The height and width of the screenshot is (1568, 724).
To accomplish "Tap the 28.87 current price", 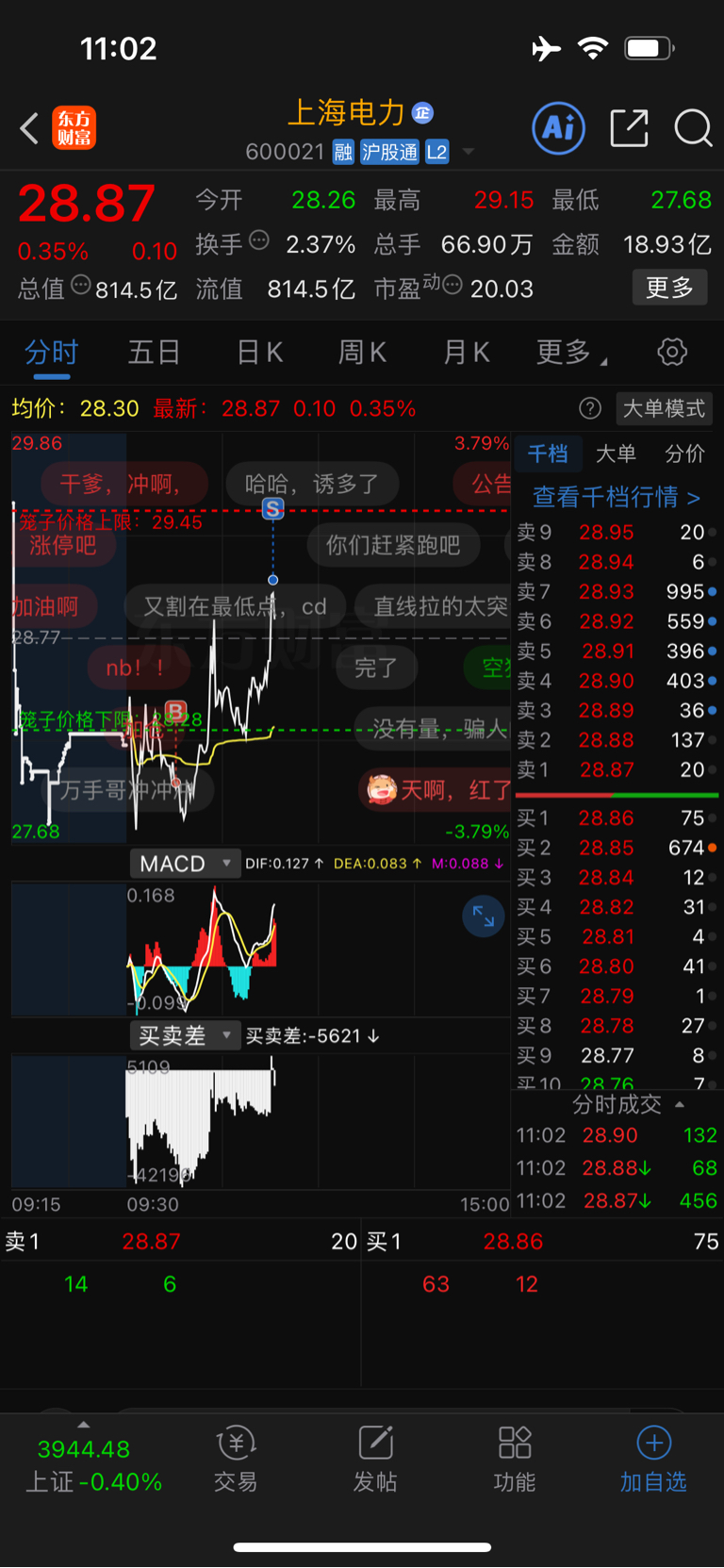I will coord(87,204).
